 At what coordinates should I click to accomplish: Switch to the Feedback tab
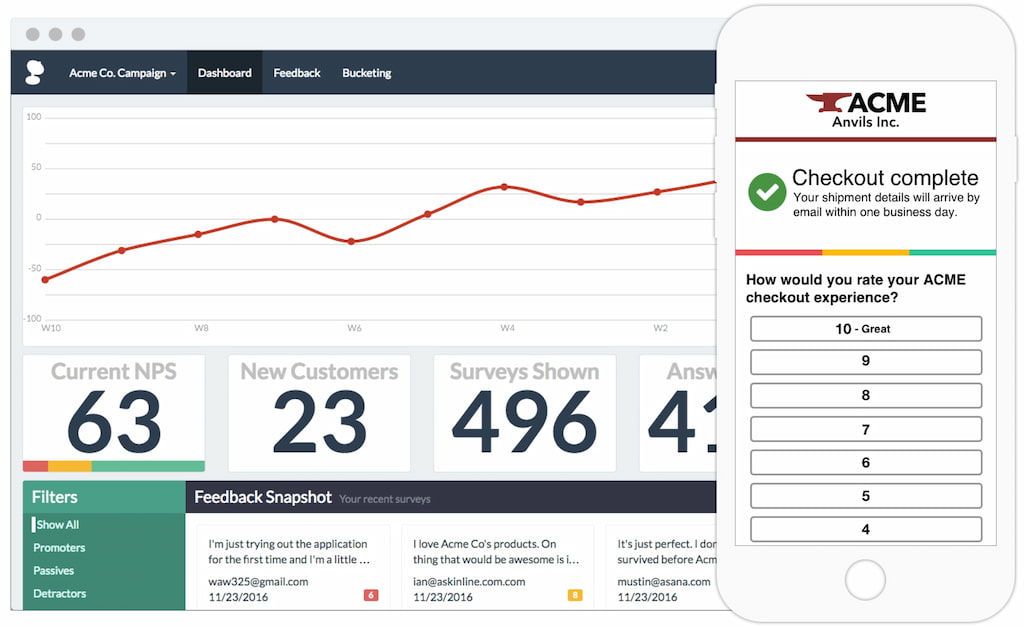(x=296, y=72)
